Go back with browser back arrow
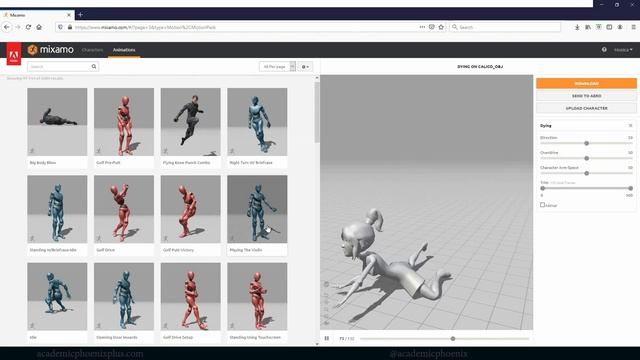The height and width of the screenshot is (360, 640). click(x=7, y=27)
